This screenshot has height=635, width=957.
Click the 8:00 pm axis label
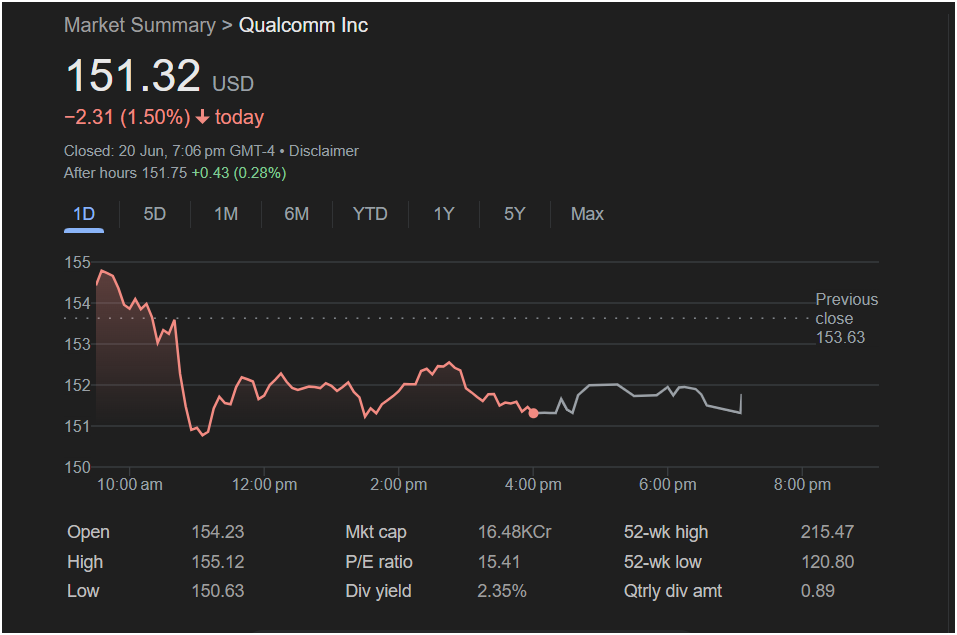(x=802, y=485)
